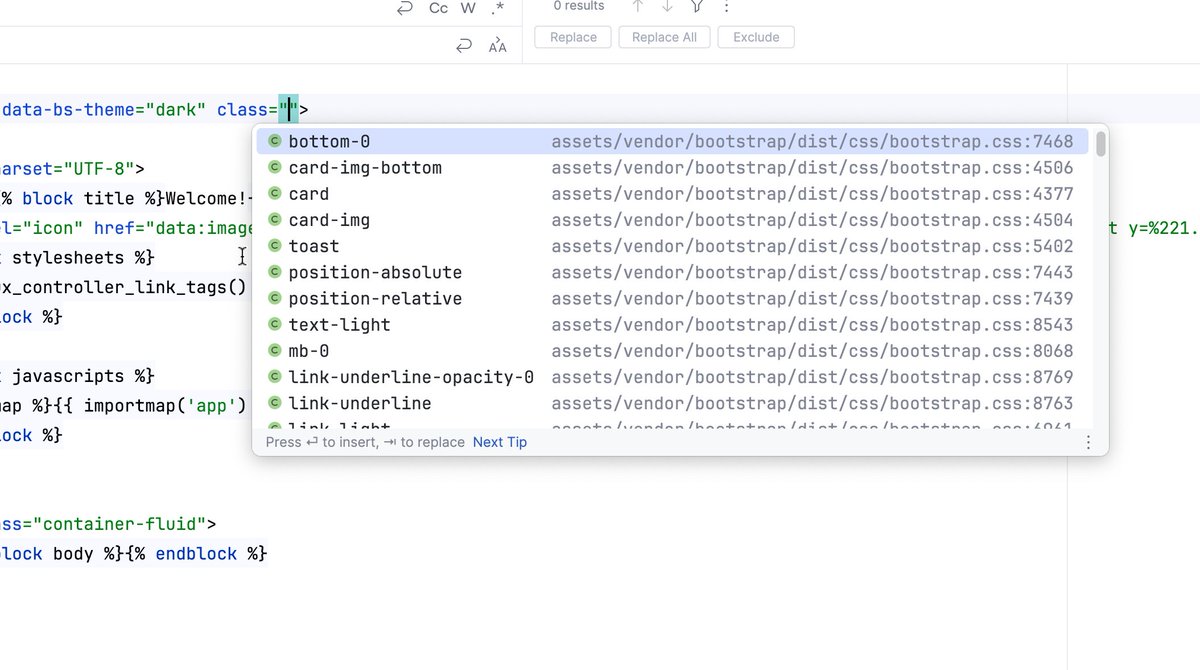The height and width of the screenshot is (670, 1200).
Task: Click new line icon in replace field
Action: pyautogui.click(x=464, y=46)
